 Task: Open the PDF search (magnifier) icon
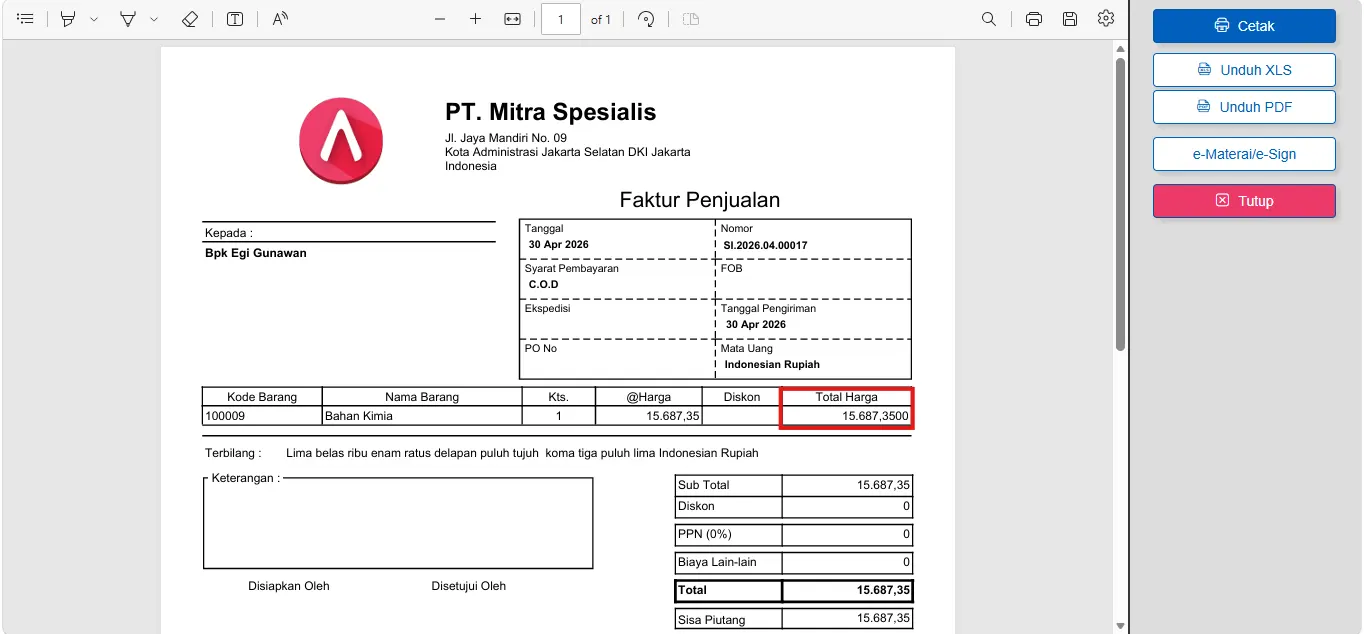[x=989, y=19]
